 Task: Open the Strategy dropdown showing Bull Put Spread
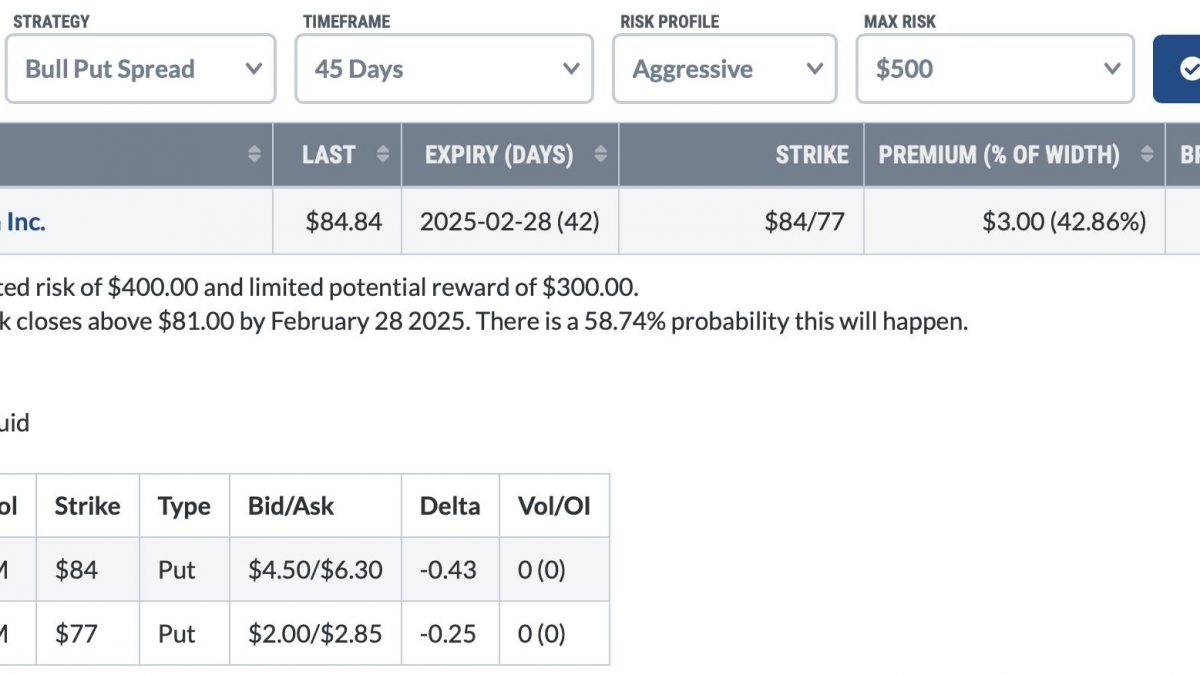(x=140, y=69)
